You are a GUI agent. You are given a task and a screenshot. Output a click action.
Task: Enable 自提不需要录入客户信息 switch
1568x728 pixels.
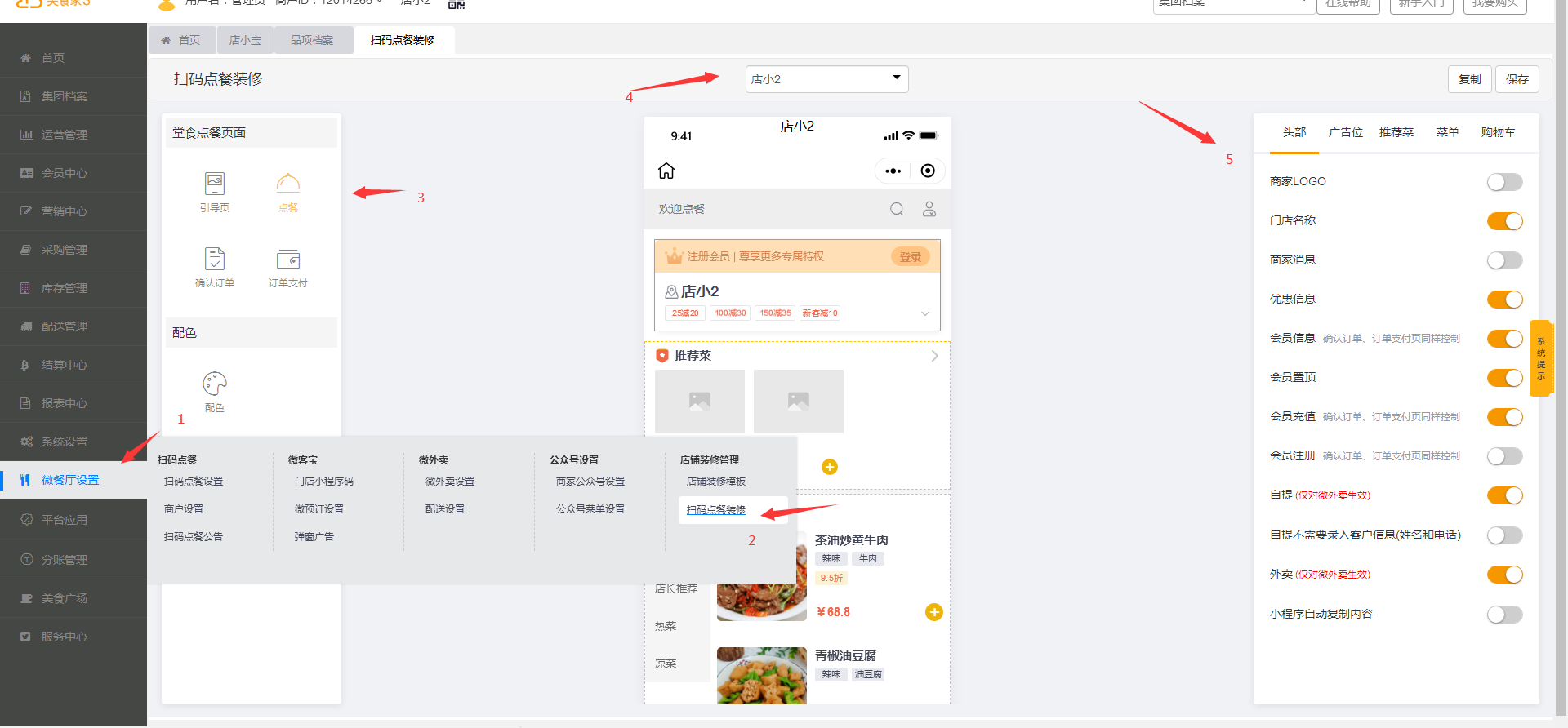1505,535
